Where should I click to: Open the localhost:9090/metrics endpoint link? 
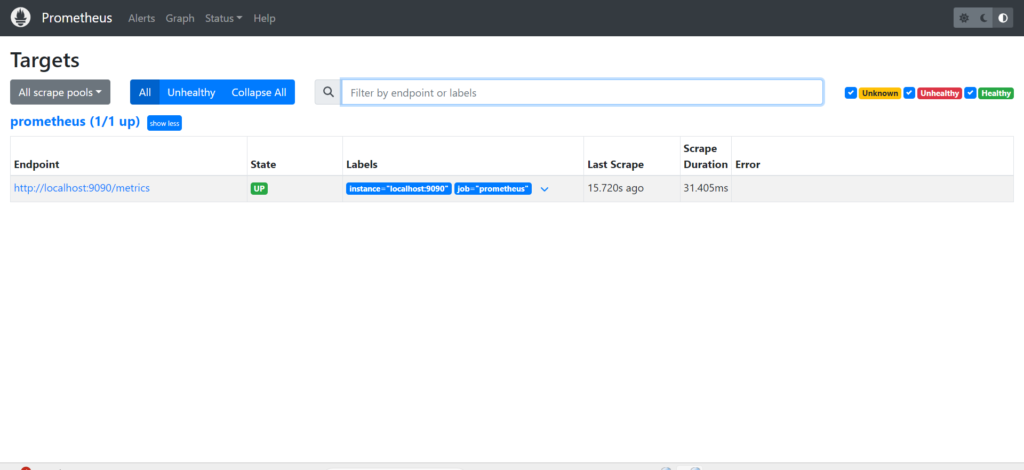[x=82, y=188]
